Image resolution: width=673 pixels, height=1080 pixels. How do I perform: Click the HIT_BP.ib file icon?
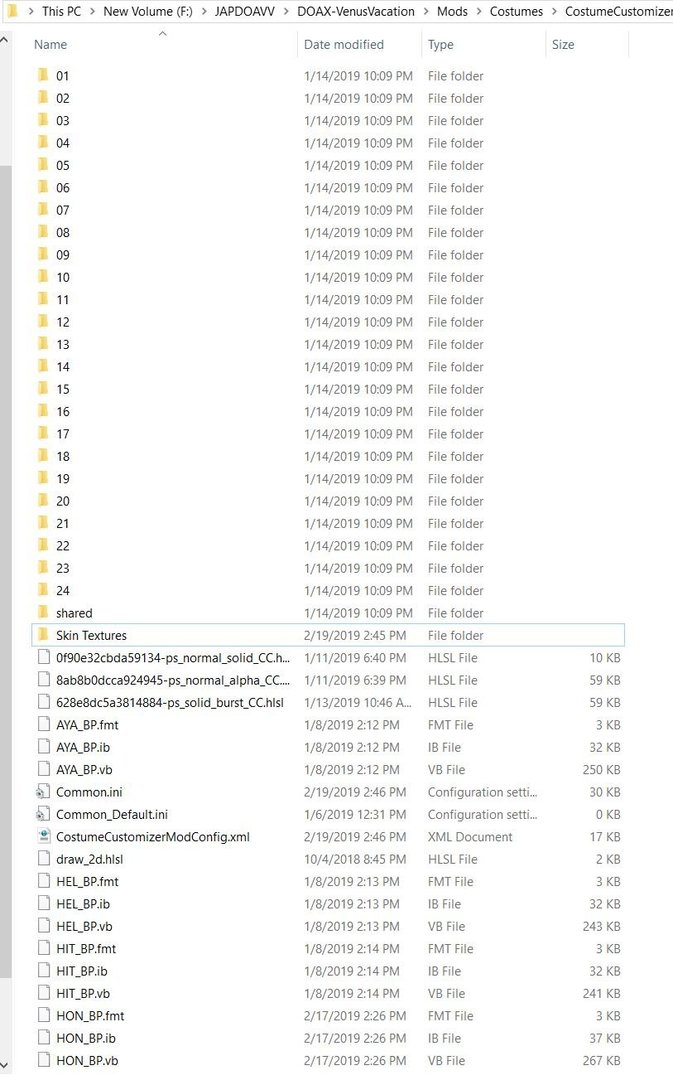[43, 971]
